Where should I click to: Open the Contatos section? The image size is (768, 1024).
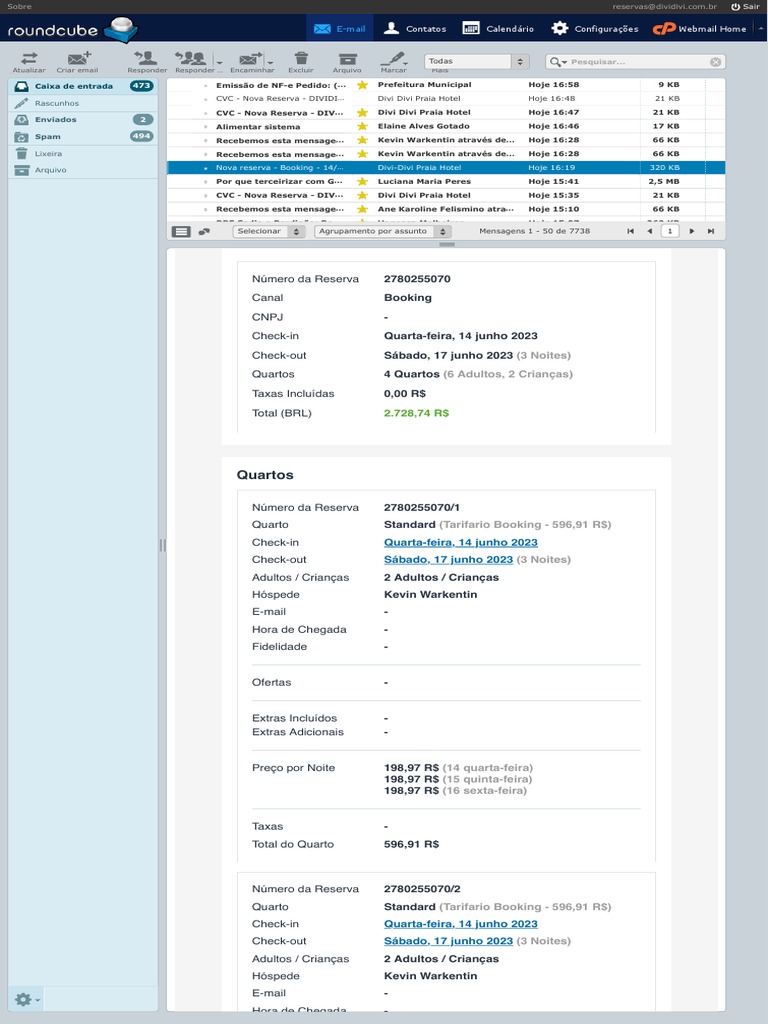[415, 28]
